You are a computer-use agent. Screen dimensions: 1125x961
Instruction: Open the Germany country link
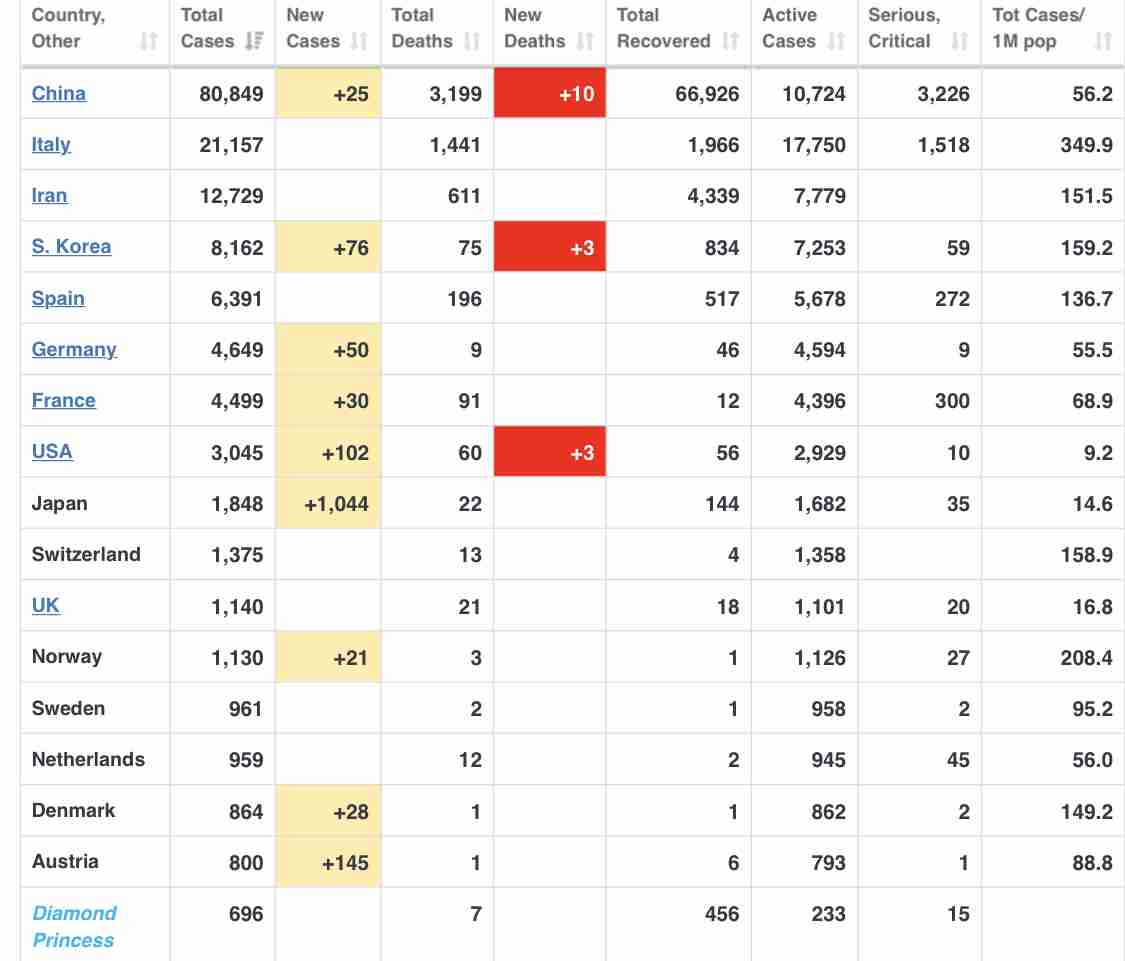[x=74, y=350]
